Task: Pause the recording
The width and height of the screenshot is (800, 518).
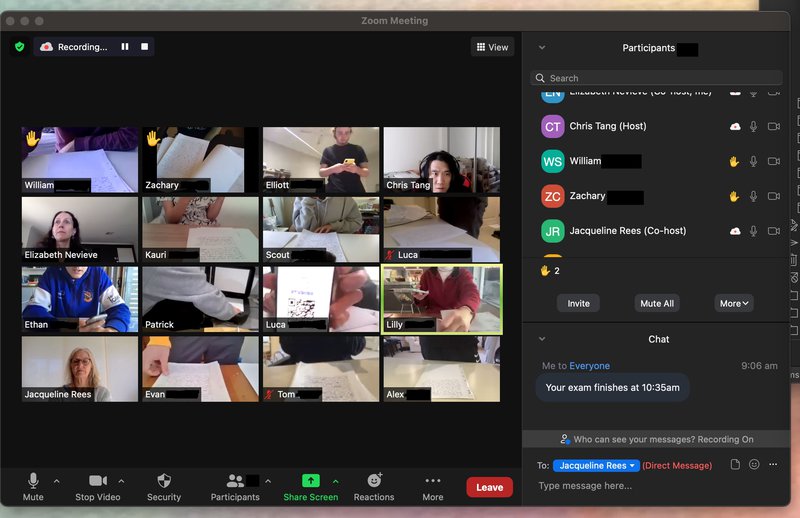Action: [125, 47]
